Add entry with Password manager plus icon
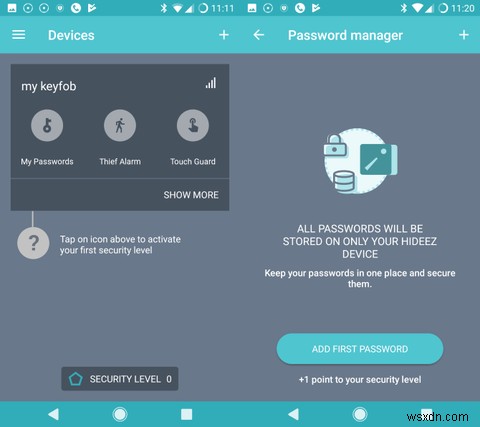The height and width of the screenshot is (427, 480). pos(464,35)
